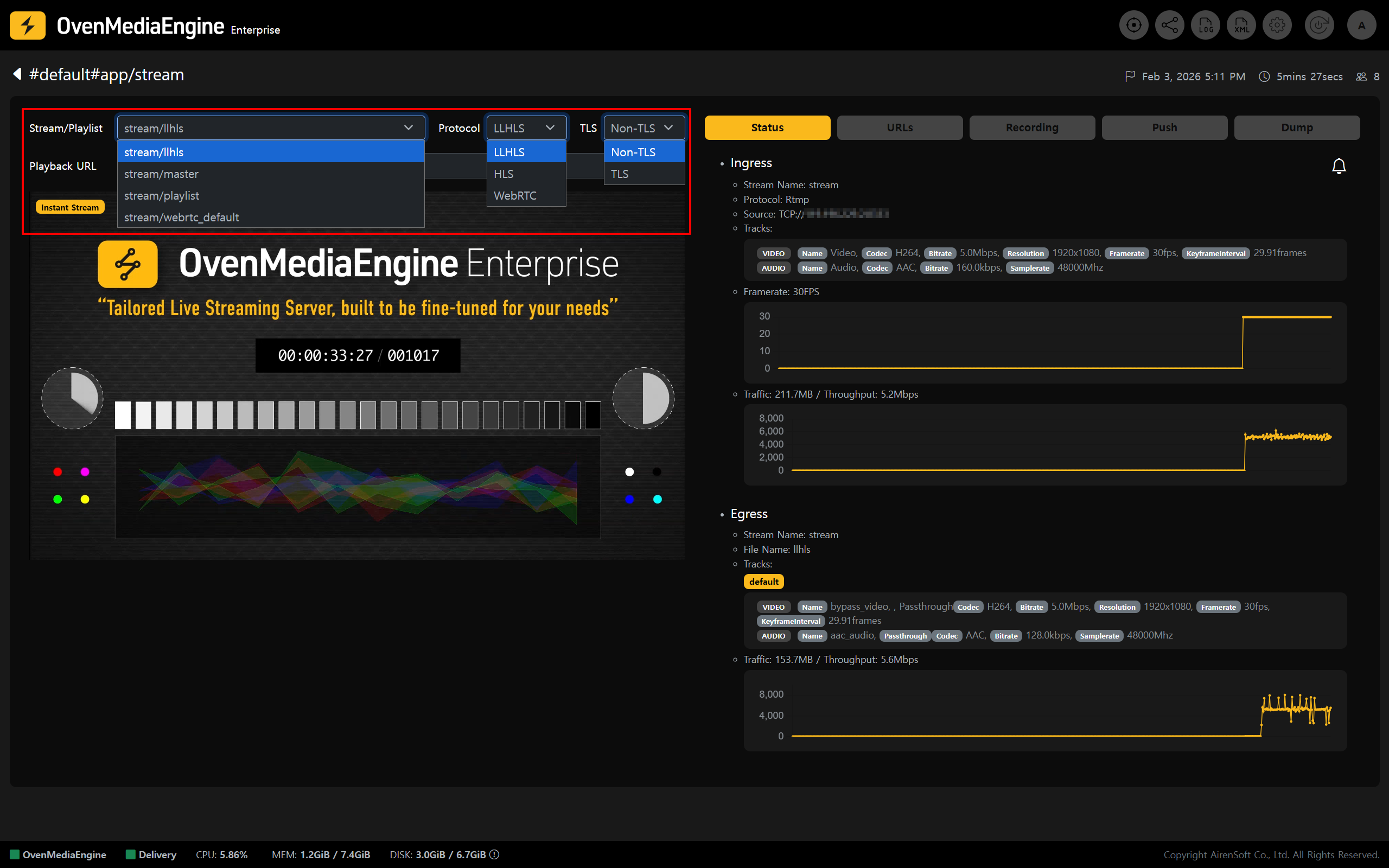Go back using the arrow beside #default#app/stream
Screen dimensions: 1389x868
17,74
